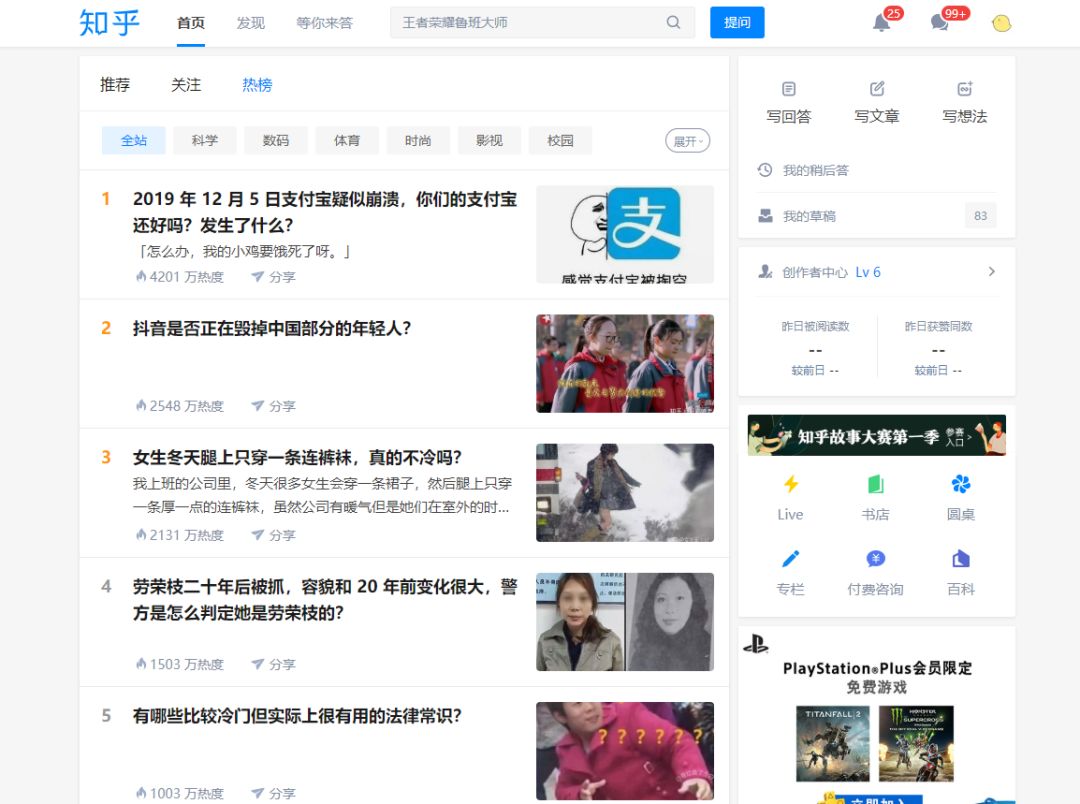The width and height of the screenshot is (1080, 804).
Task: Click the search magnifier icon
Action: (x=674, y=21)
